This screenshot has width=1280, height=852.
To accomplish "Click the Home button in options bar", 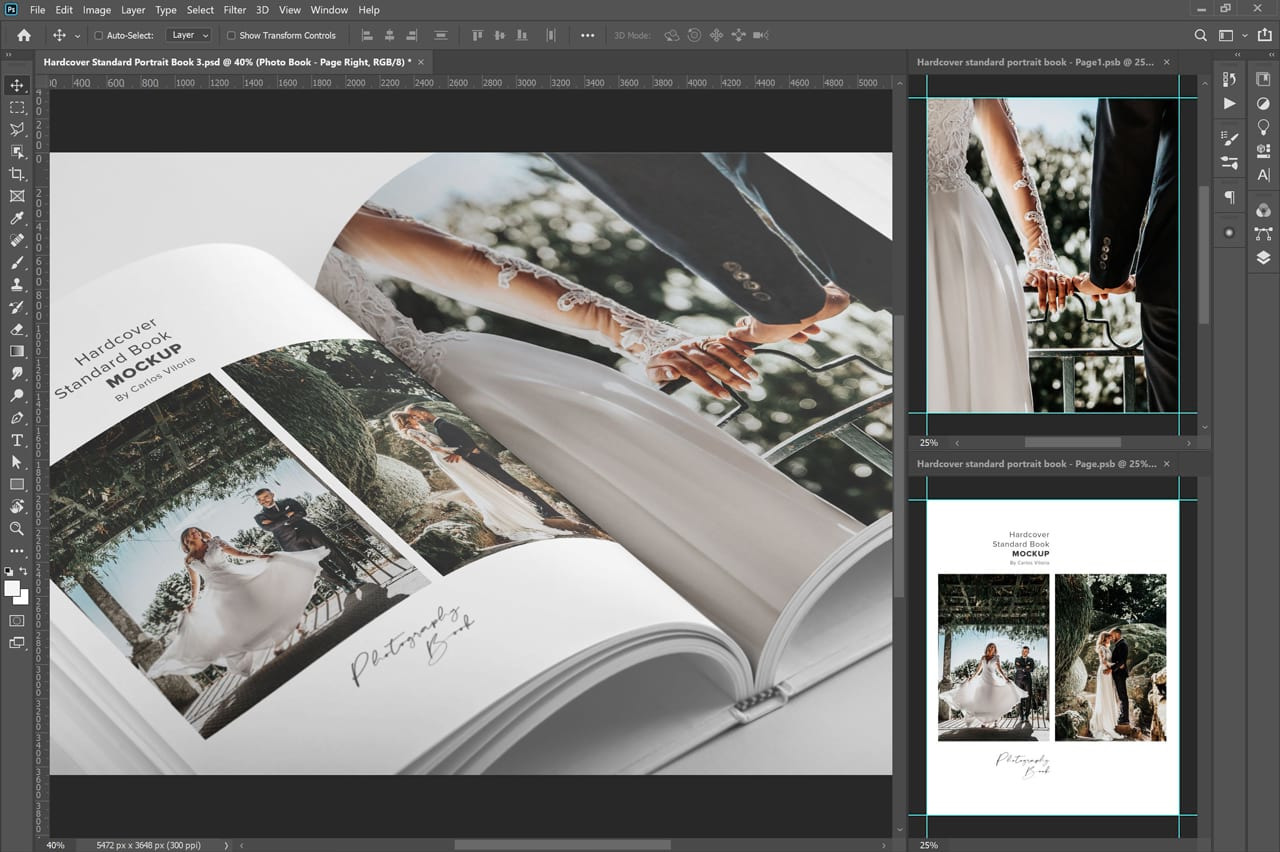I will click(x=24, y=35).
